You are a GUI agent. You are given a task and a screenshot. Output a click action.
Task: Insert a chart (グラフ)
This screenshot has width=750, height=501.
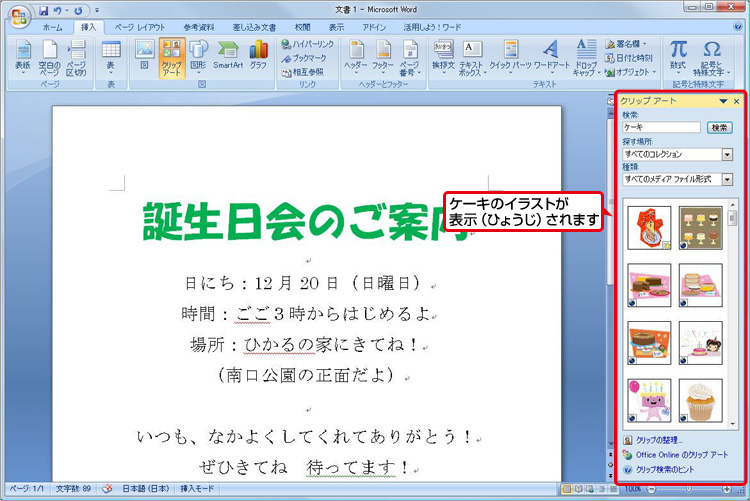[x=258, y=56]
